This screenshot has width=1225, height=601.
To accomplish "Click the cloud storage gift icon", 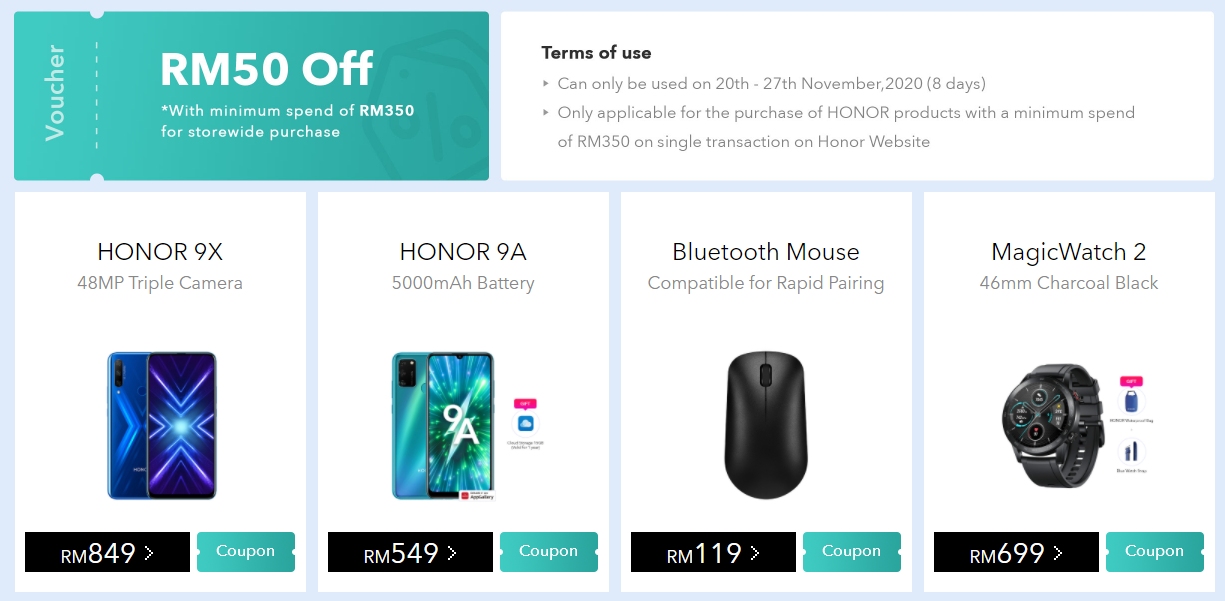I will 525,423.
